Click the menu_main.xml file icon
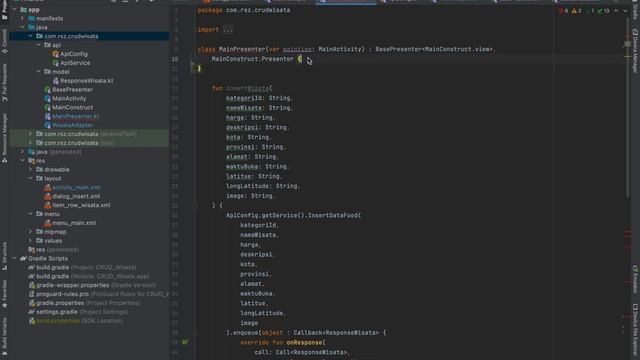The image size is (640, 360). pyautogui.click(x=47, y=223)
